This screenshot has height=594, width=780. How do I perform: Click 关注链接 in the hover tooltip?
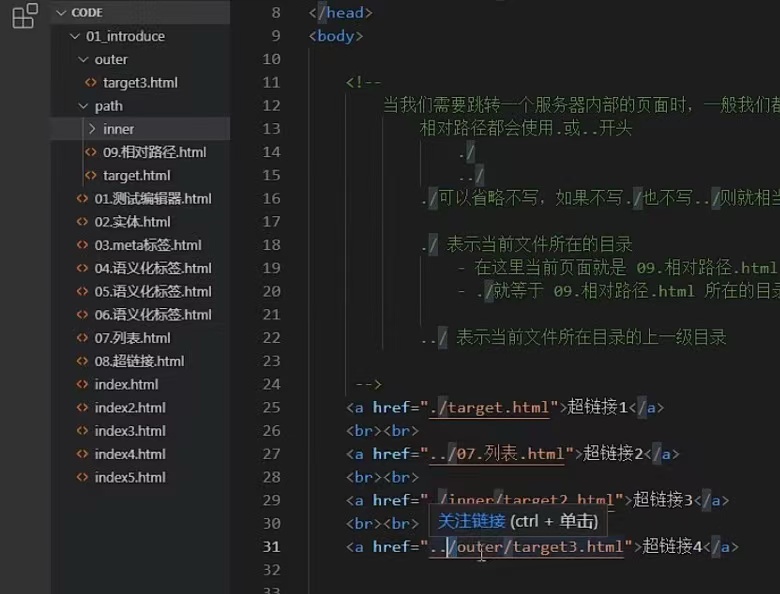[x=472, y=521]
